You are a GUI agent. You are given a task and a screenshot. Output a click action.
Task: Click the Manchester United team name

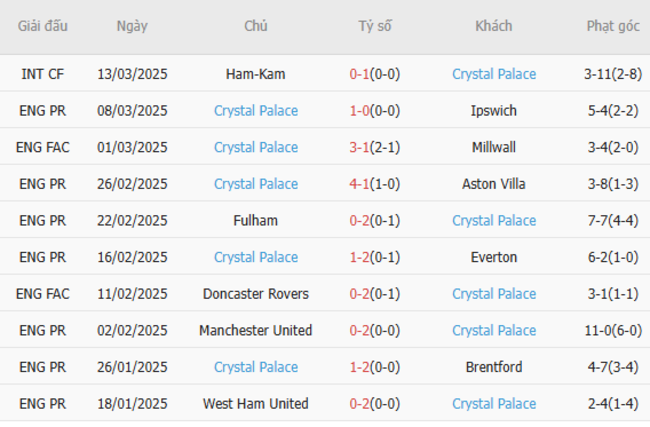256,330
